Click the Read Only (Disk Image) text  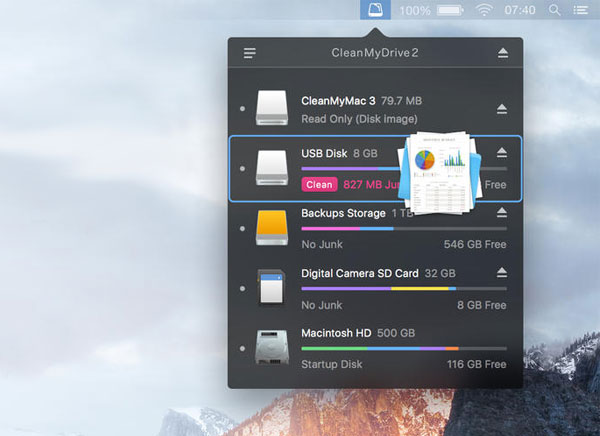coord(359,119)
